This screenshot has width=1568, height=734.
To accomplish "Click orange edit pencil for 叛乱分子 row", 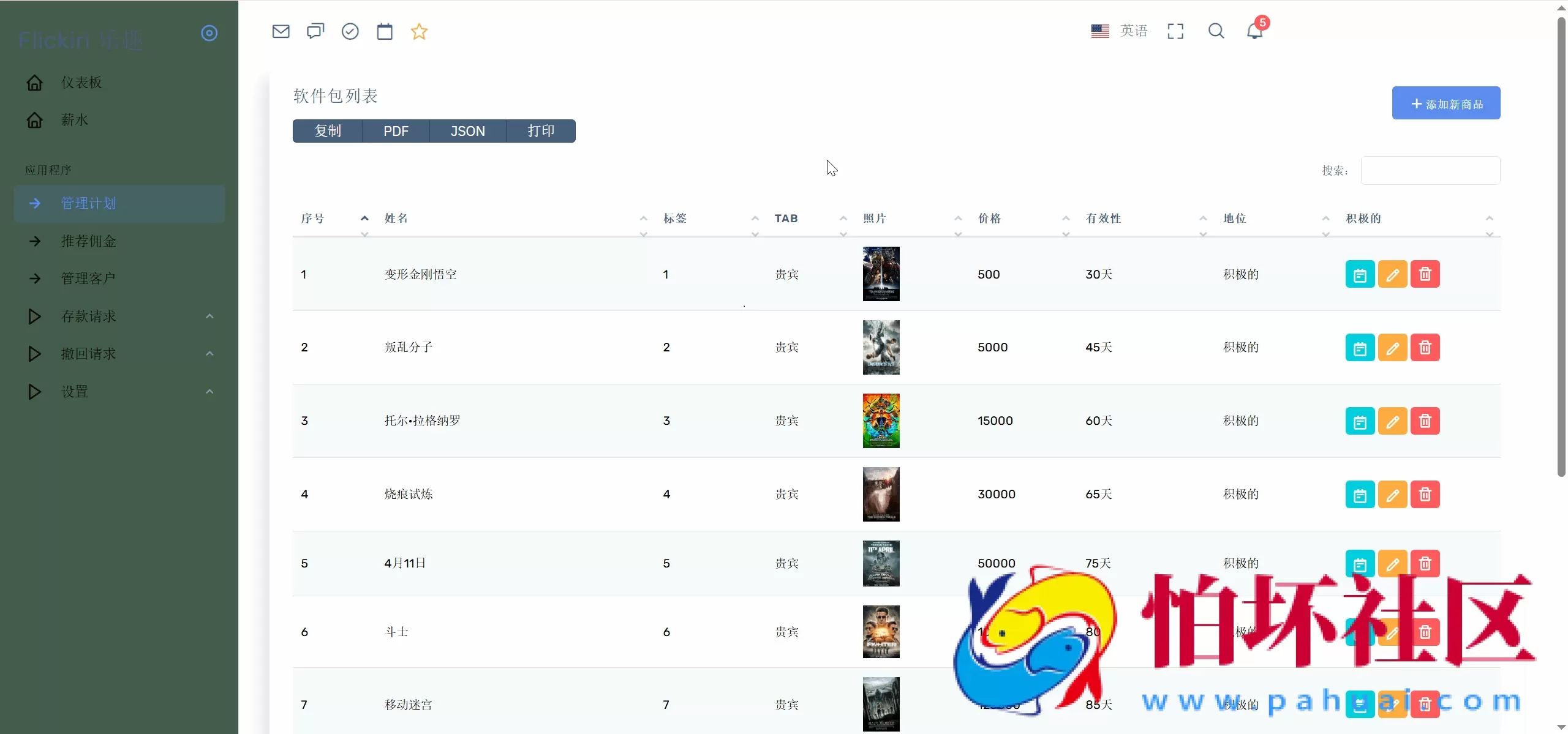I will tap(1392, 348).
